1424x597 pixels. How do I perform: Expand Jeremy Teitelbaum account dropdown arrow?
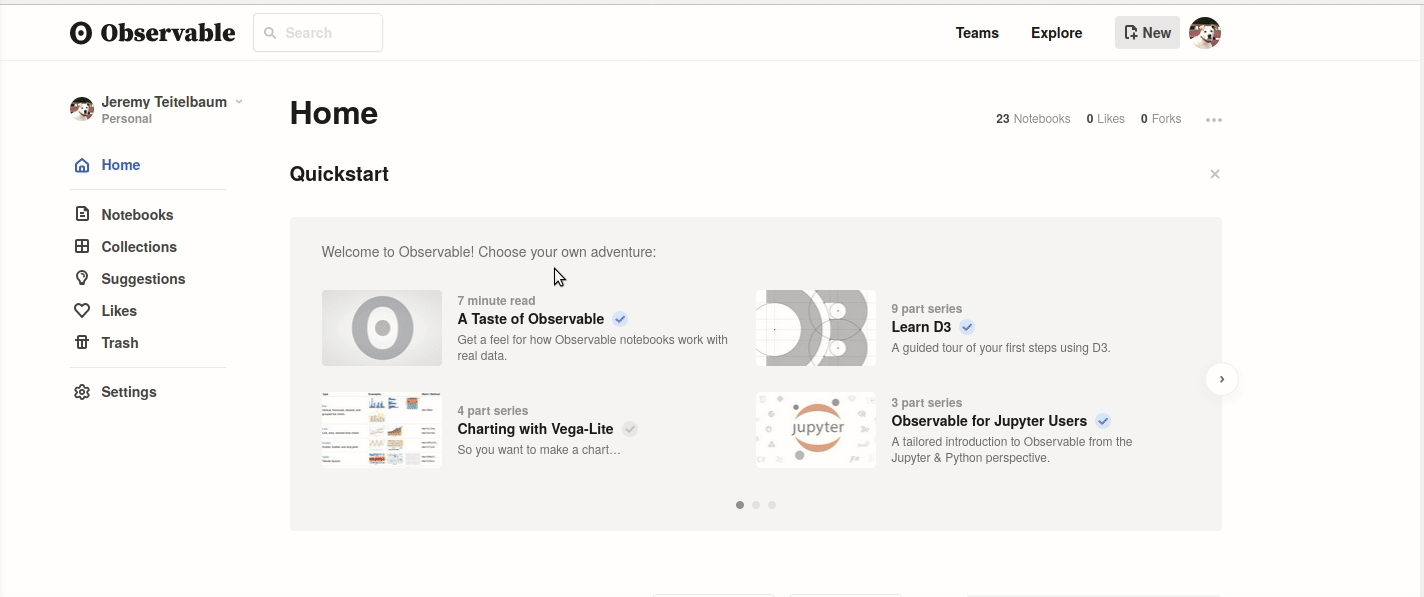coord(239,102)
